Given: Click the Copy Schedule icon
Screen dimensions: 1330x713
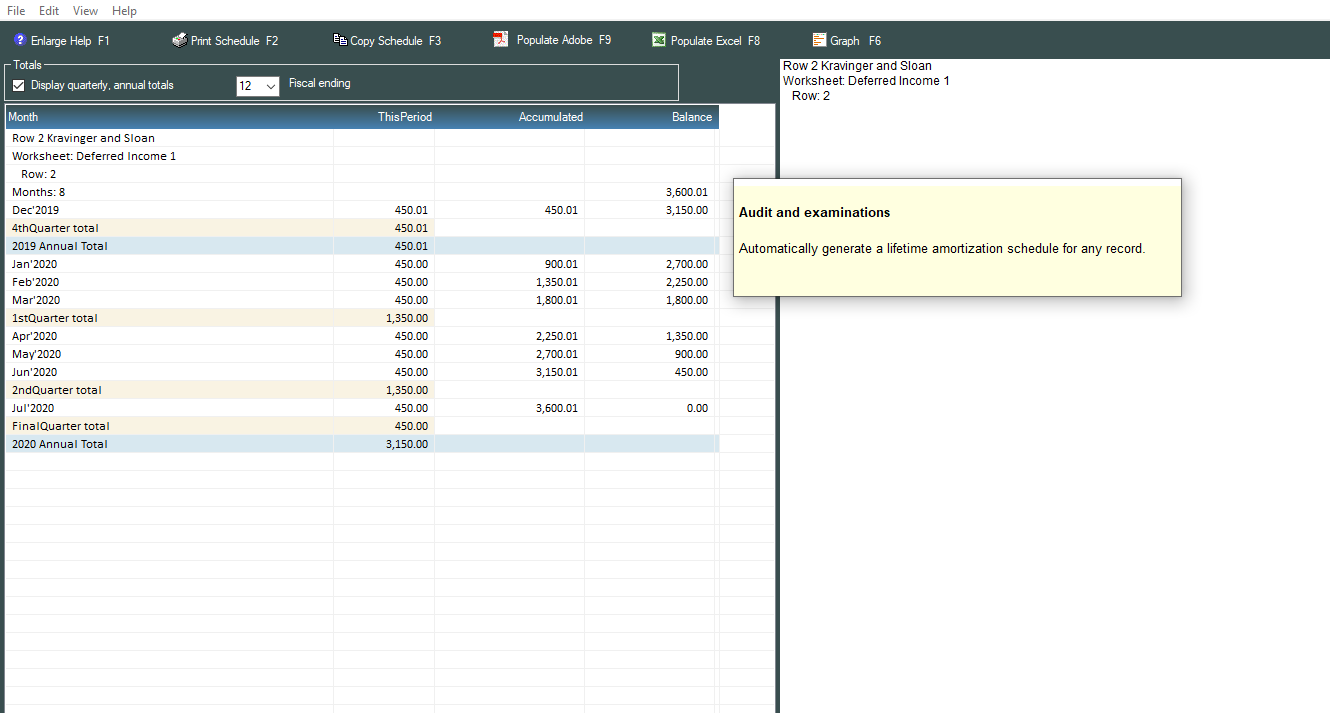Looking at the screenshot, I should point(340,40).
